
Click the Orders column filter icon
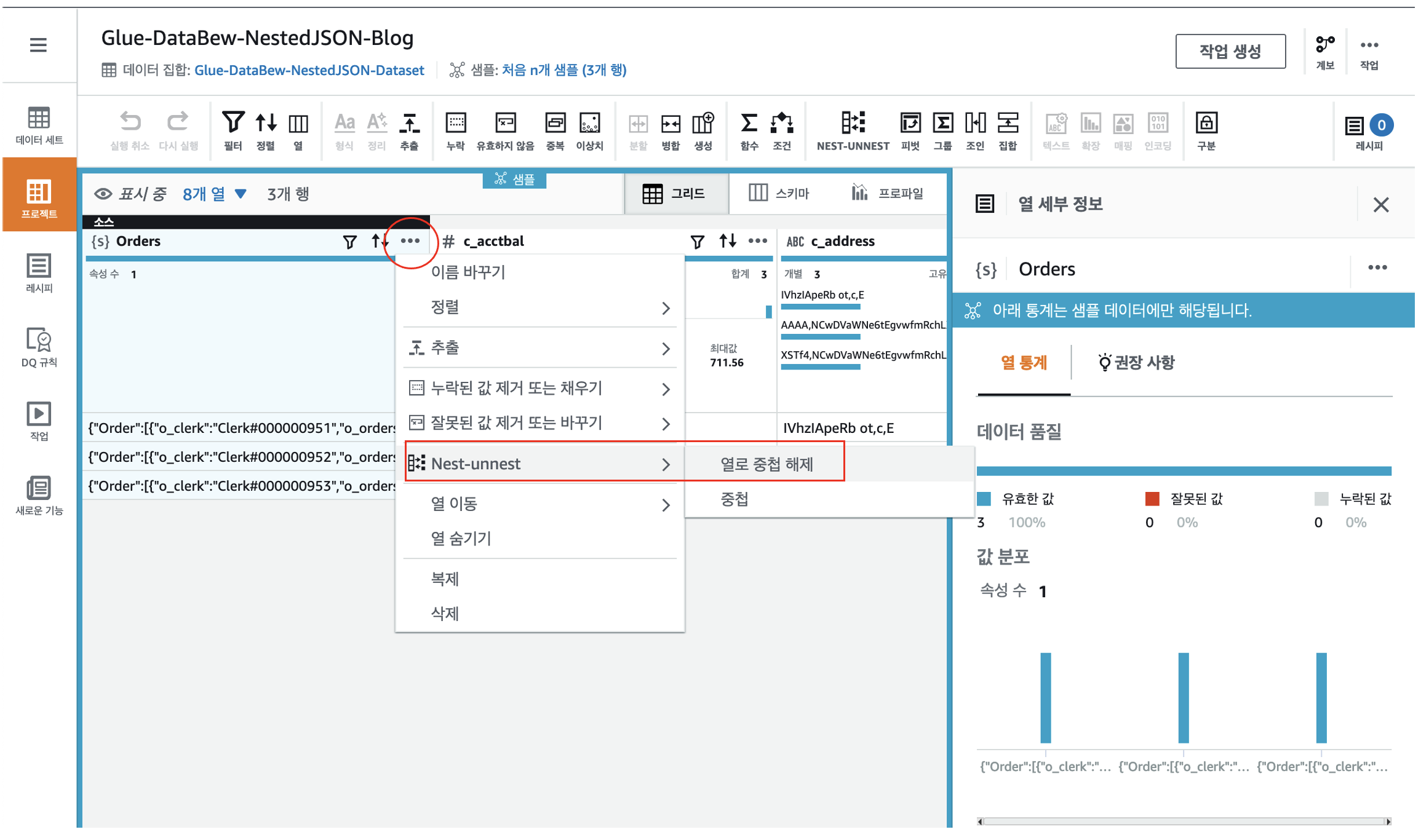349,242
